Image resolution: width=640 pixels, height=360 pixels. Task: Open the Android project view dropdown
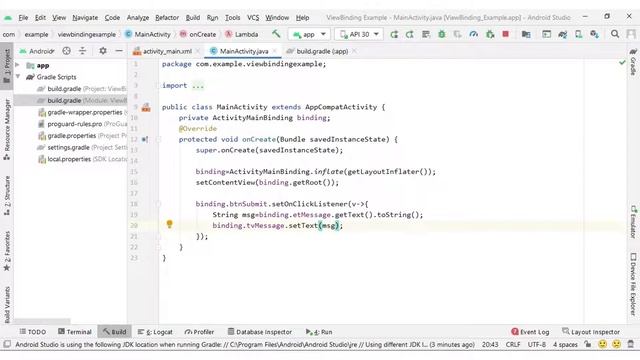point(38,51)
